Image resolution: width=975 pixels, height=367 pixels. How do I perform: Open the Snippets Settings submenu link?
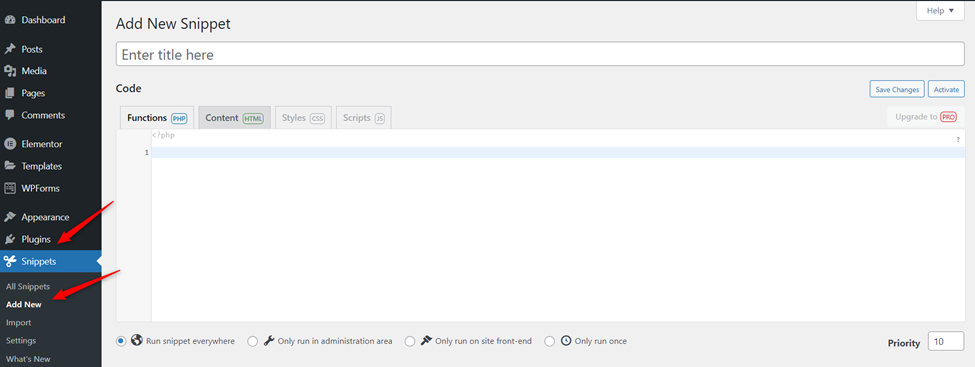[21, 341]
